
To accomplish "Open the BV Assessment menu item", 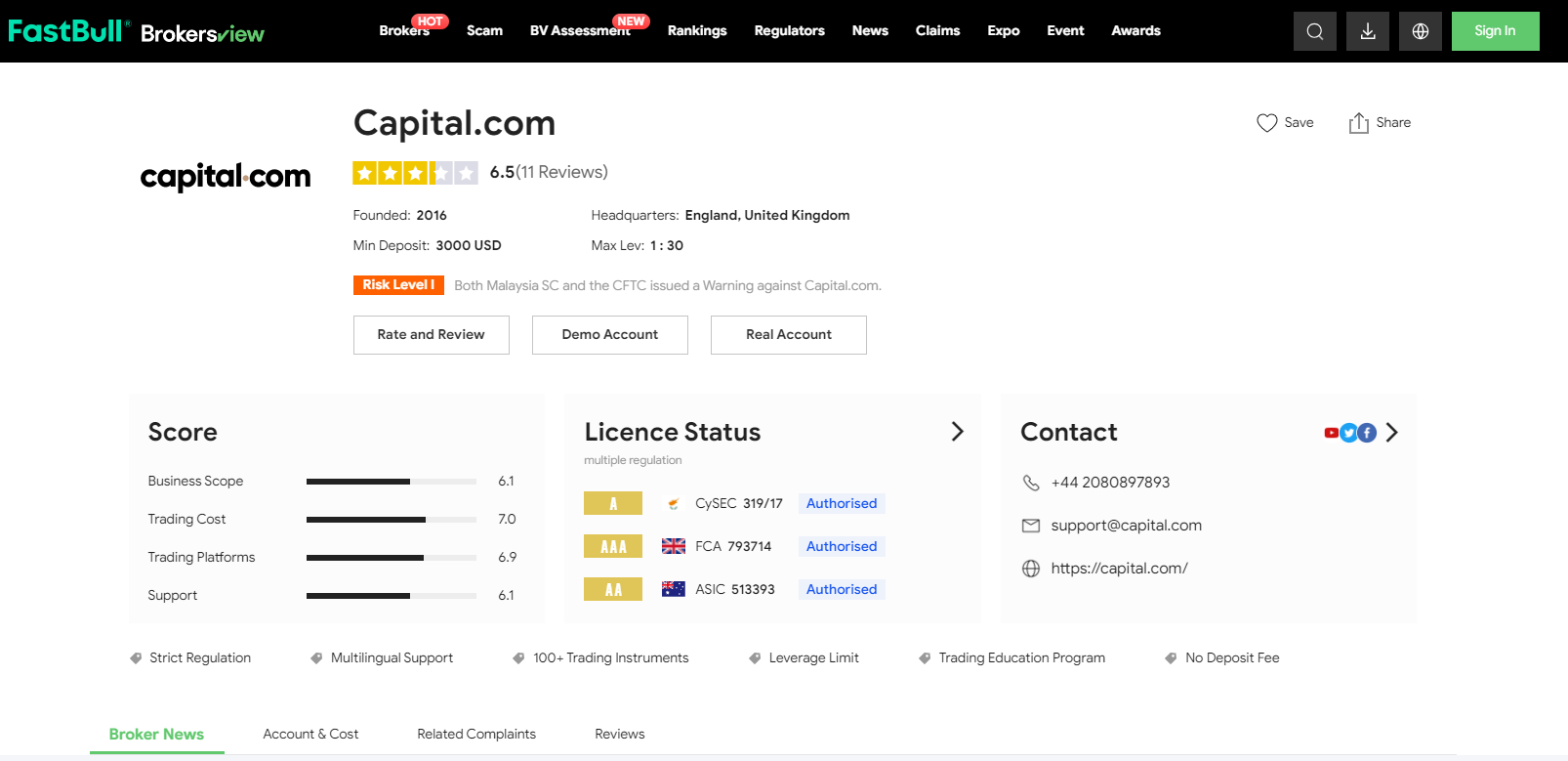I will pyautogui.click(x=580, y=30).
